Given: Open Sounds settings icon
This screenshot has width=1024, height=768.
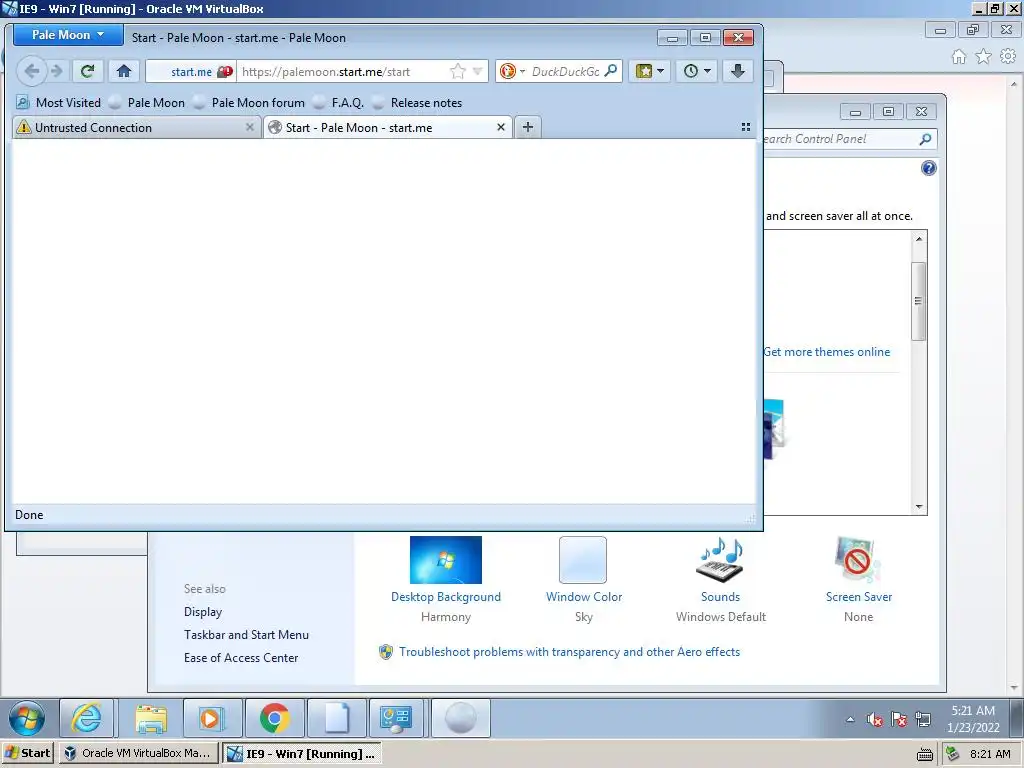Looking at the screenshot, I should (x=720, y=560).
